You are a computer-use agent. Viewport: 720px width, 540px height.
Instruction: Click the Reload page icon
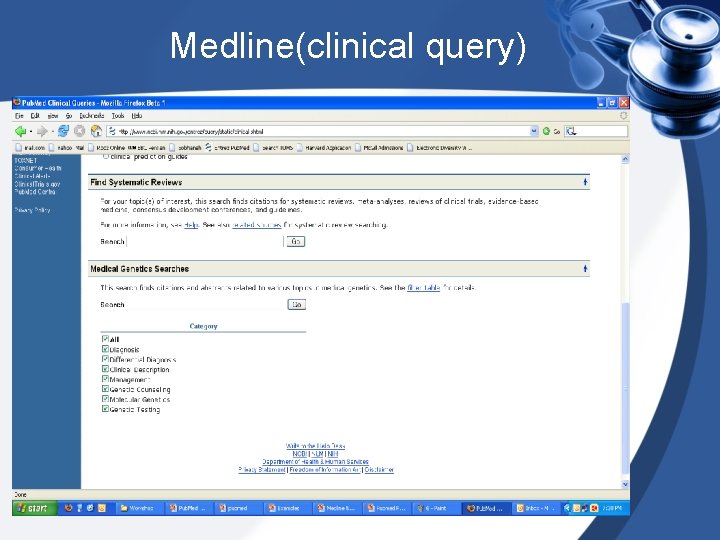click(x=63, y=131)
